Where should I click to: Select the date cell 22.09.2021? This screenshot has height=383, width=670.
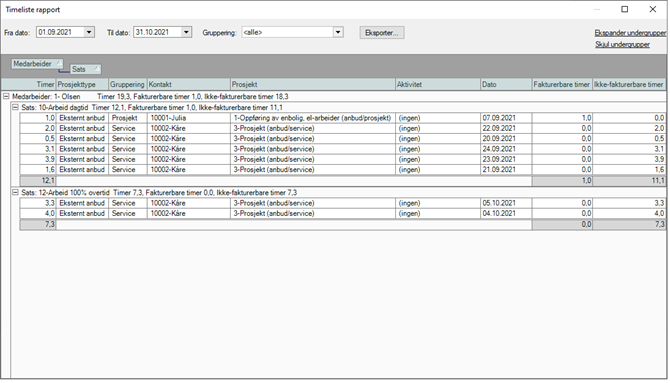[x=506, y=128]
